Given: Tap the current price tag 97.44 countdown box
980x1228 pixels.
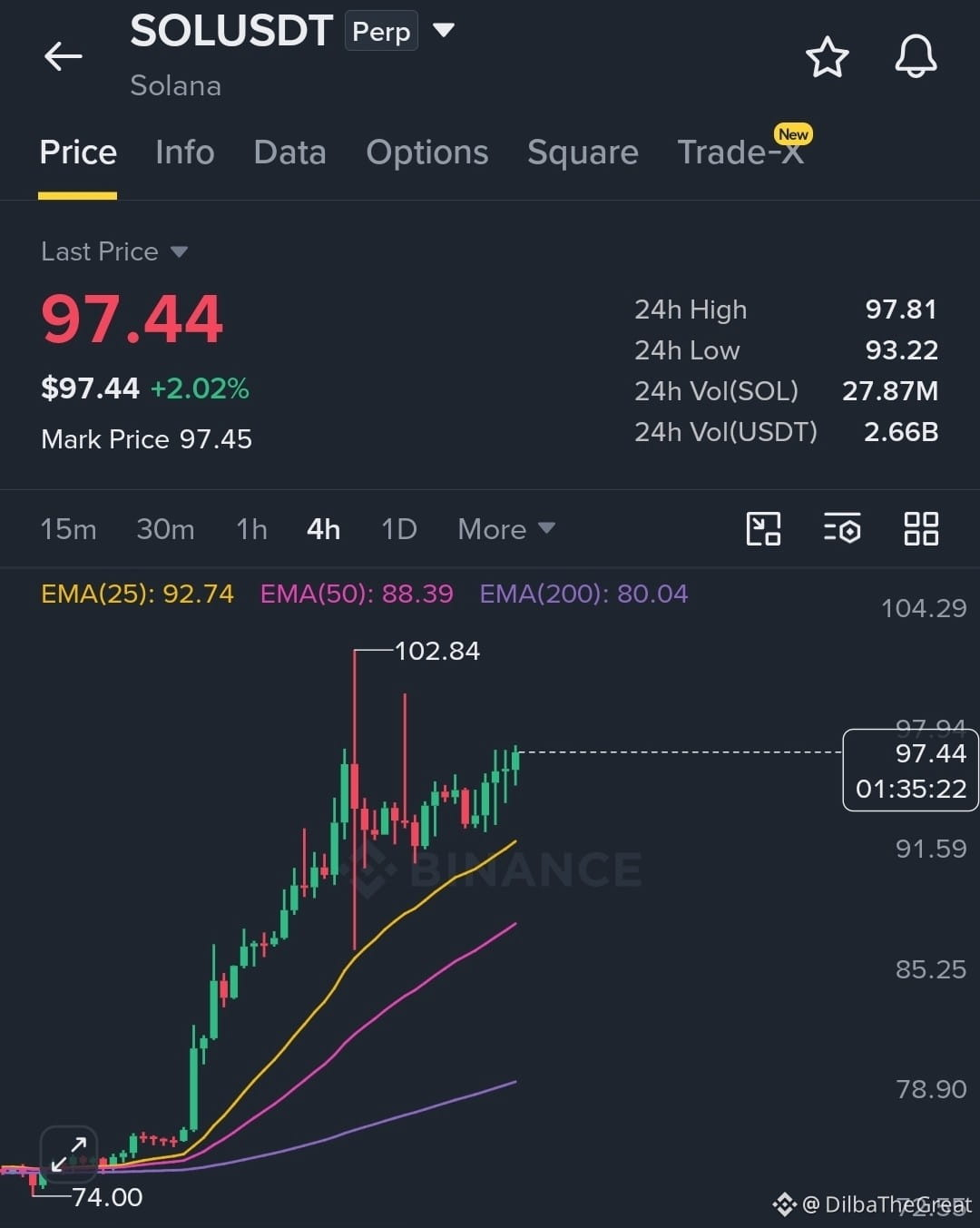Looking at the screenshot, I should pos(911,770).
